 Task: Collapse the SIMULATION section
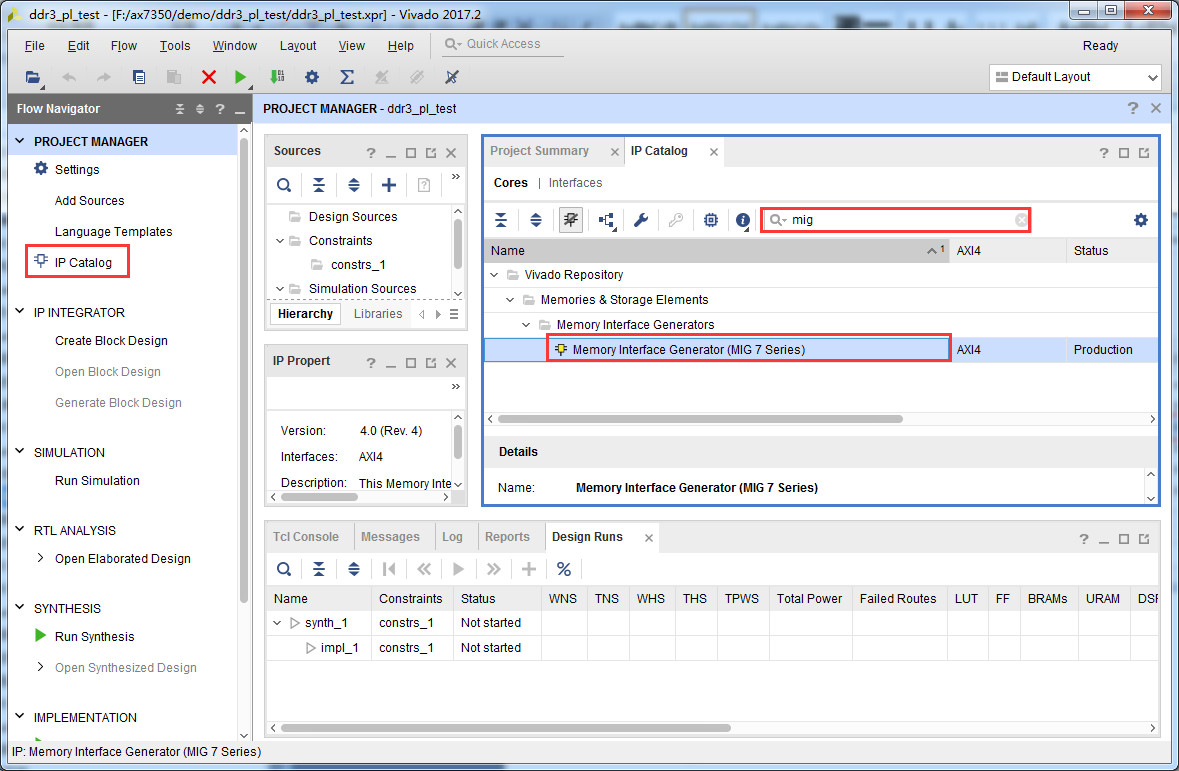[20, 451]
